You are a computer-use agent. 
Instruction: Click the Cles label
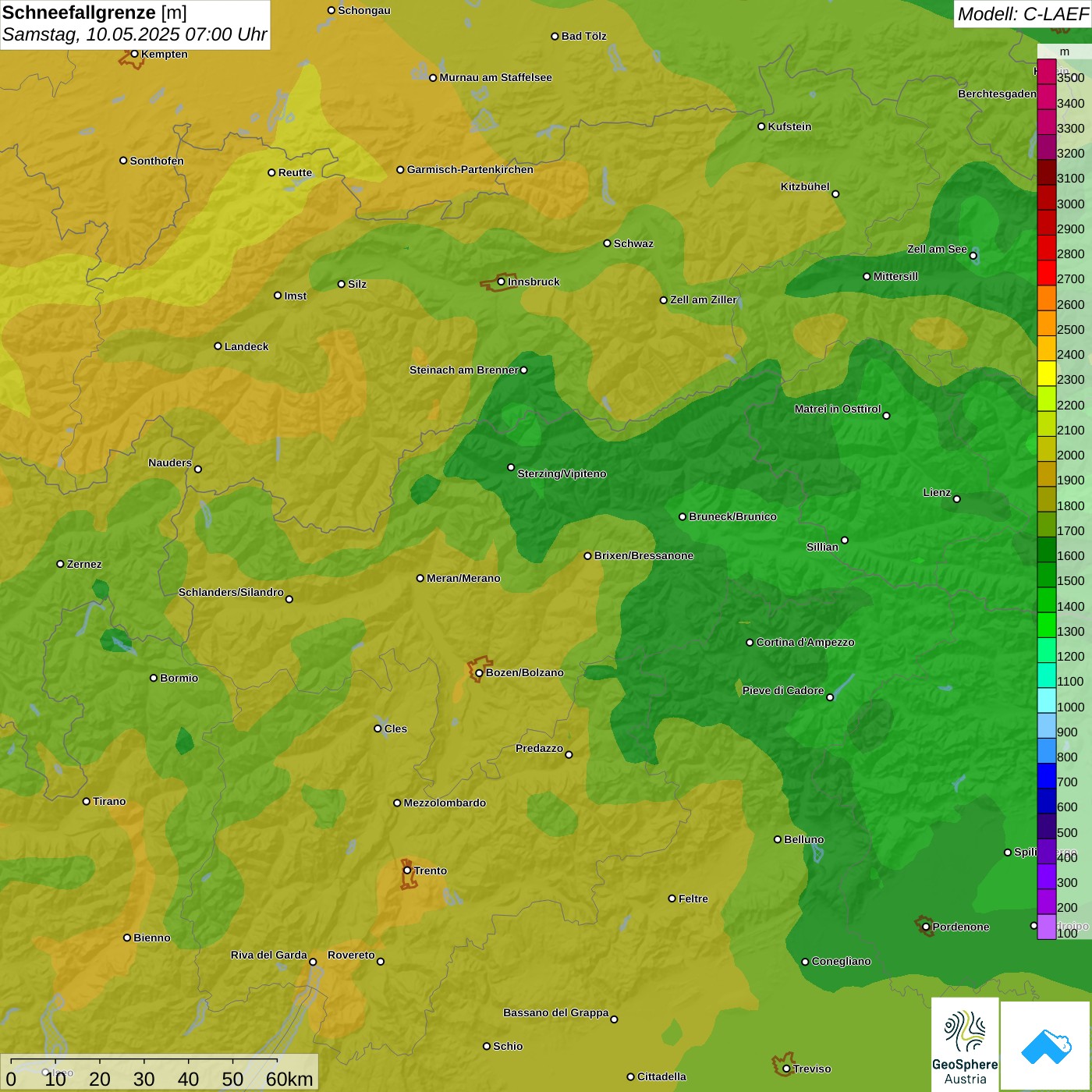[395, 729]
